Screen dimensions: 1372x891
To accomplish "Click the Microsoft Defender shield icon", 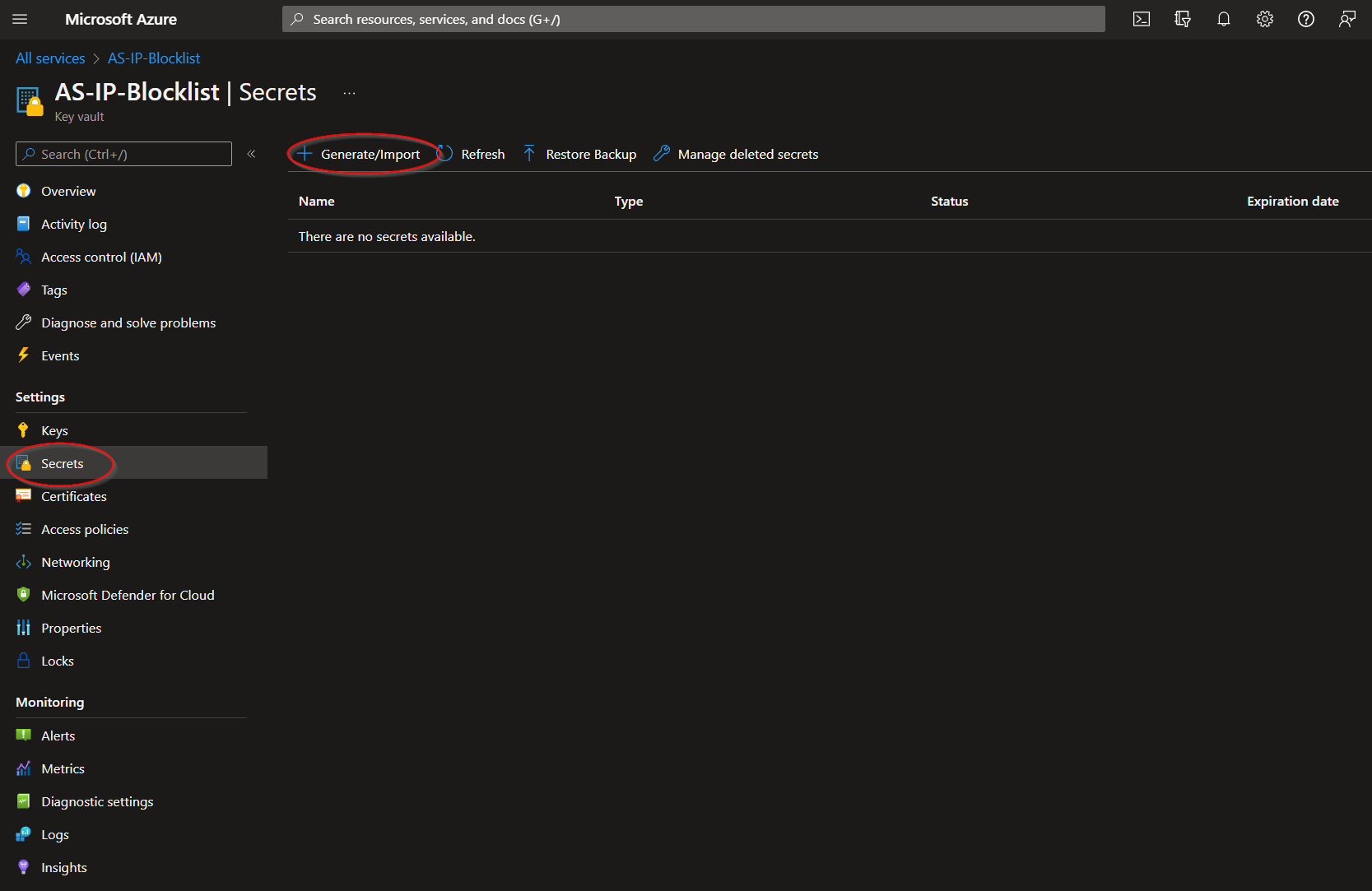I will 24,595.
